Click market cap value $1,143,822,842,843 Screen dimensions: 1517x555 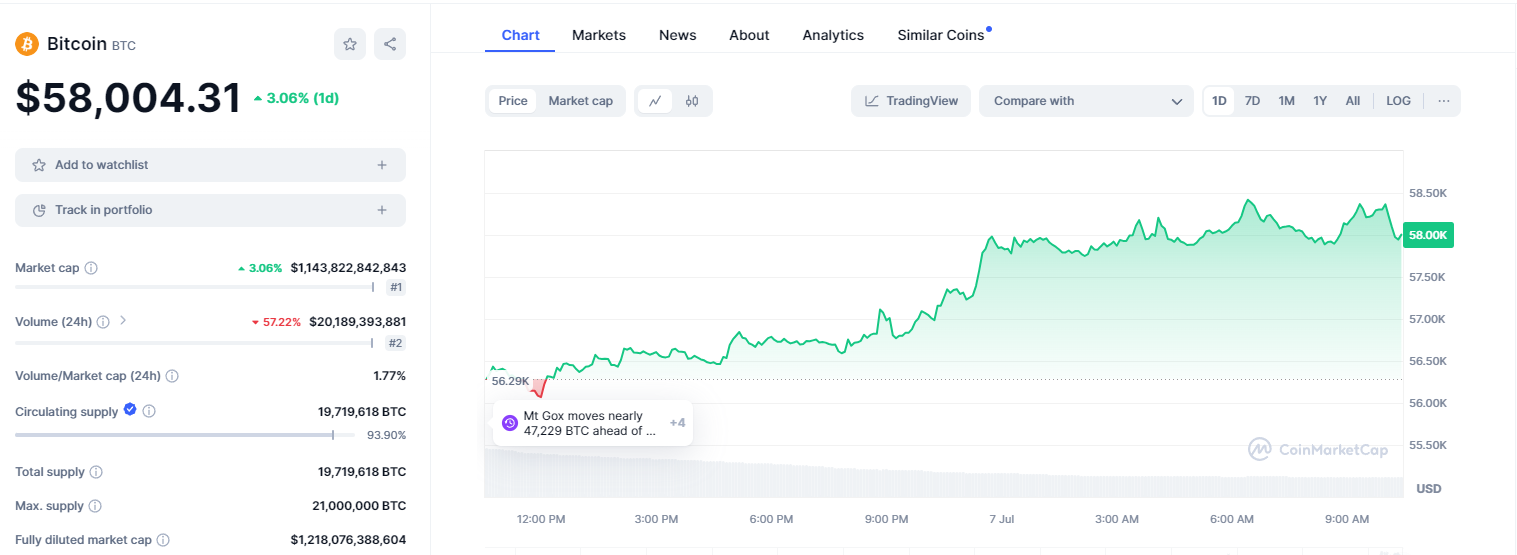[348, 268]
